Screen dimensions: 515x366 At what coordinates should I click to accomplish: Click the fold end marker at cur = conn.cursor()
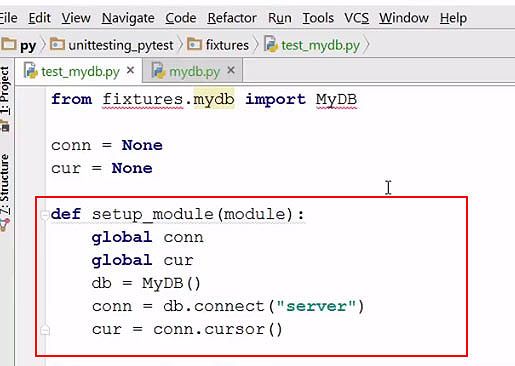(45, 330)
